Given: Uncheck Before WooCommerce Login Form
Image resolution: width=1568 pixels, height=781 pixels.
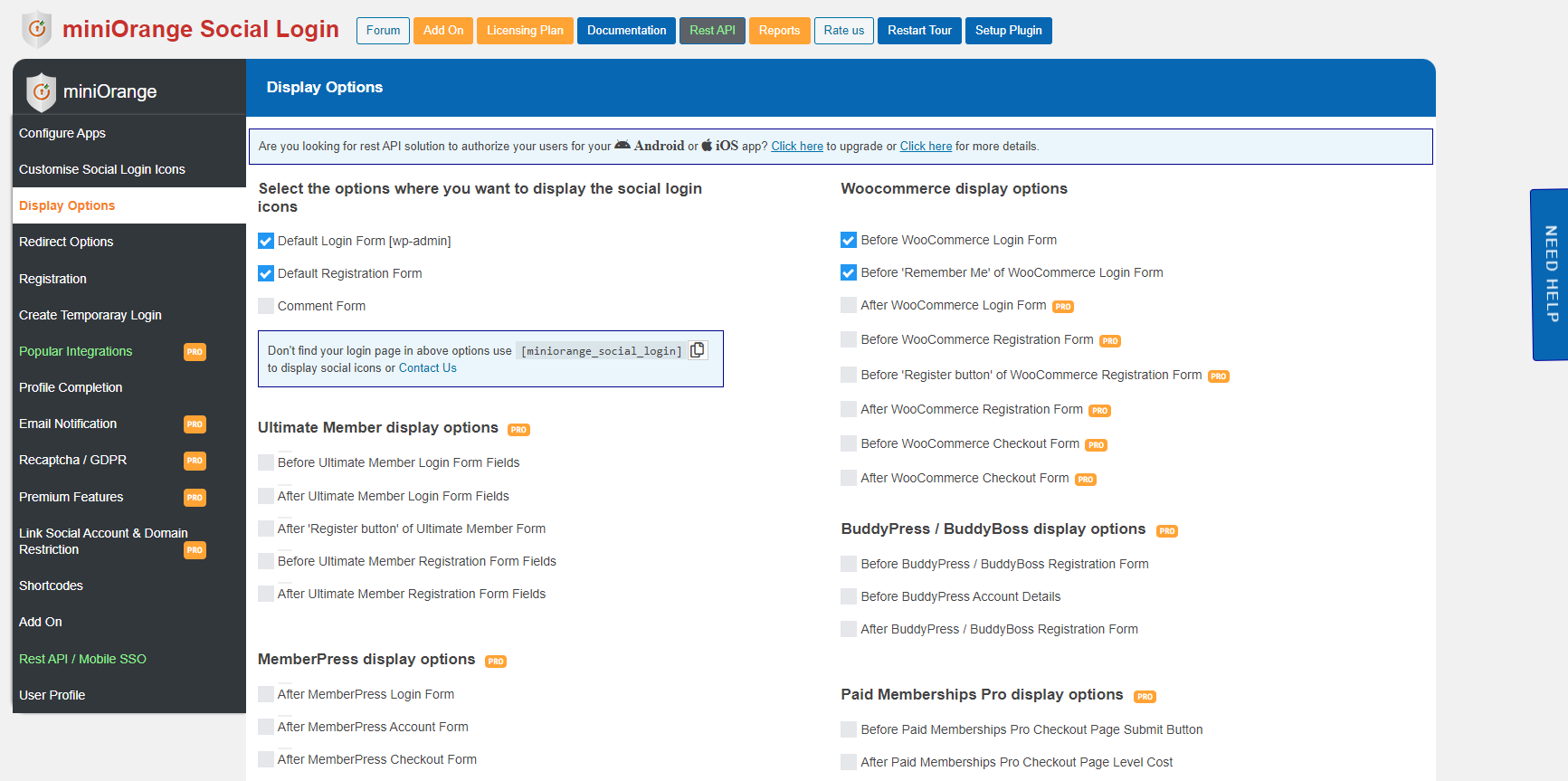Looking at the screenshot, I should [849, 240].
